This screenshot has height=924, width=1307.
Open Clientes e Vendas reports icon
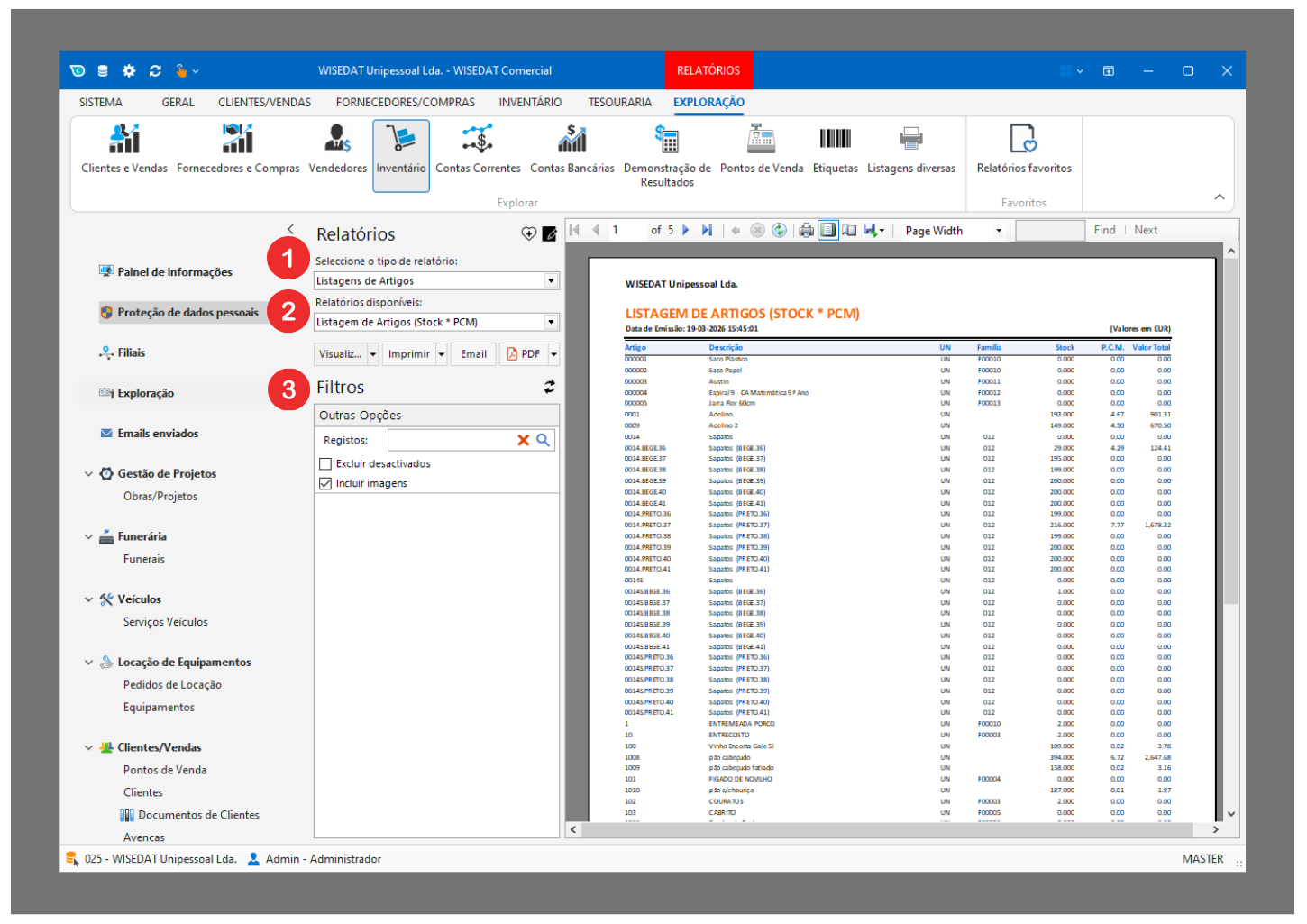coord(124,140)
